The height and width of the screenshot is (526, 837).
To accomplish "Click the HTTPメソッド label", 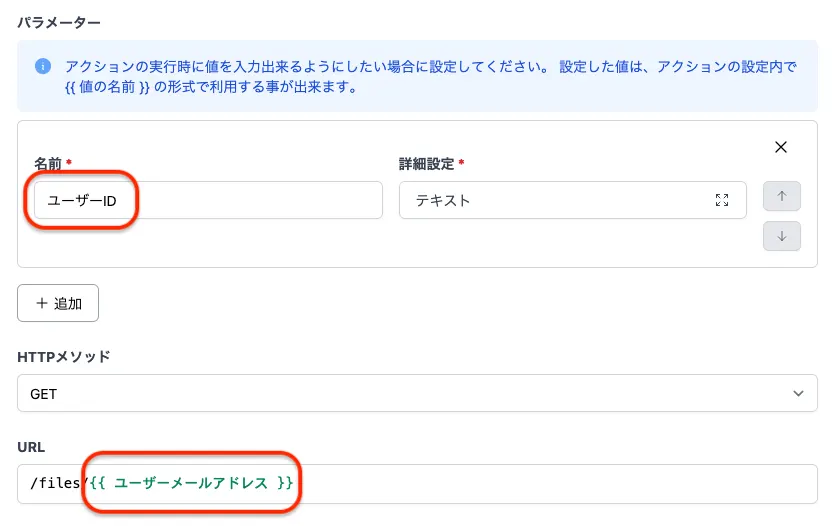I will (x=64, y=356).
